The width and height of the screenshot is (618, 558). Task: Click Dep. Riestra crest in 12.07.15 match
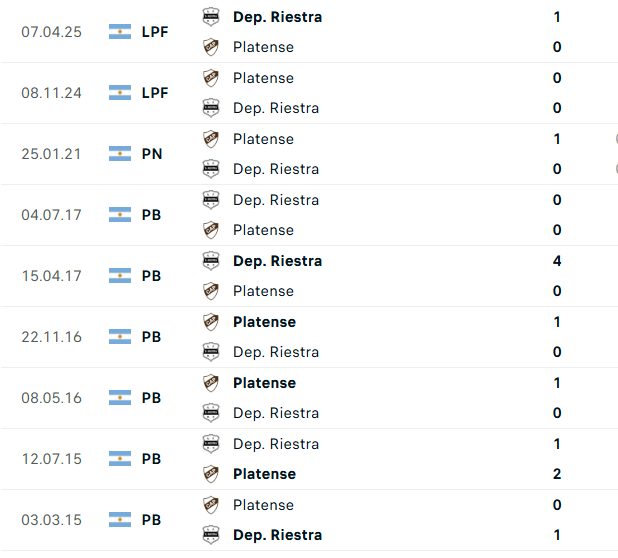(x=211, y=444)
